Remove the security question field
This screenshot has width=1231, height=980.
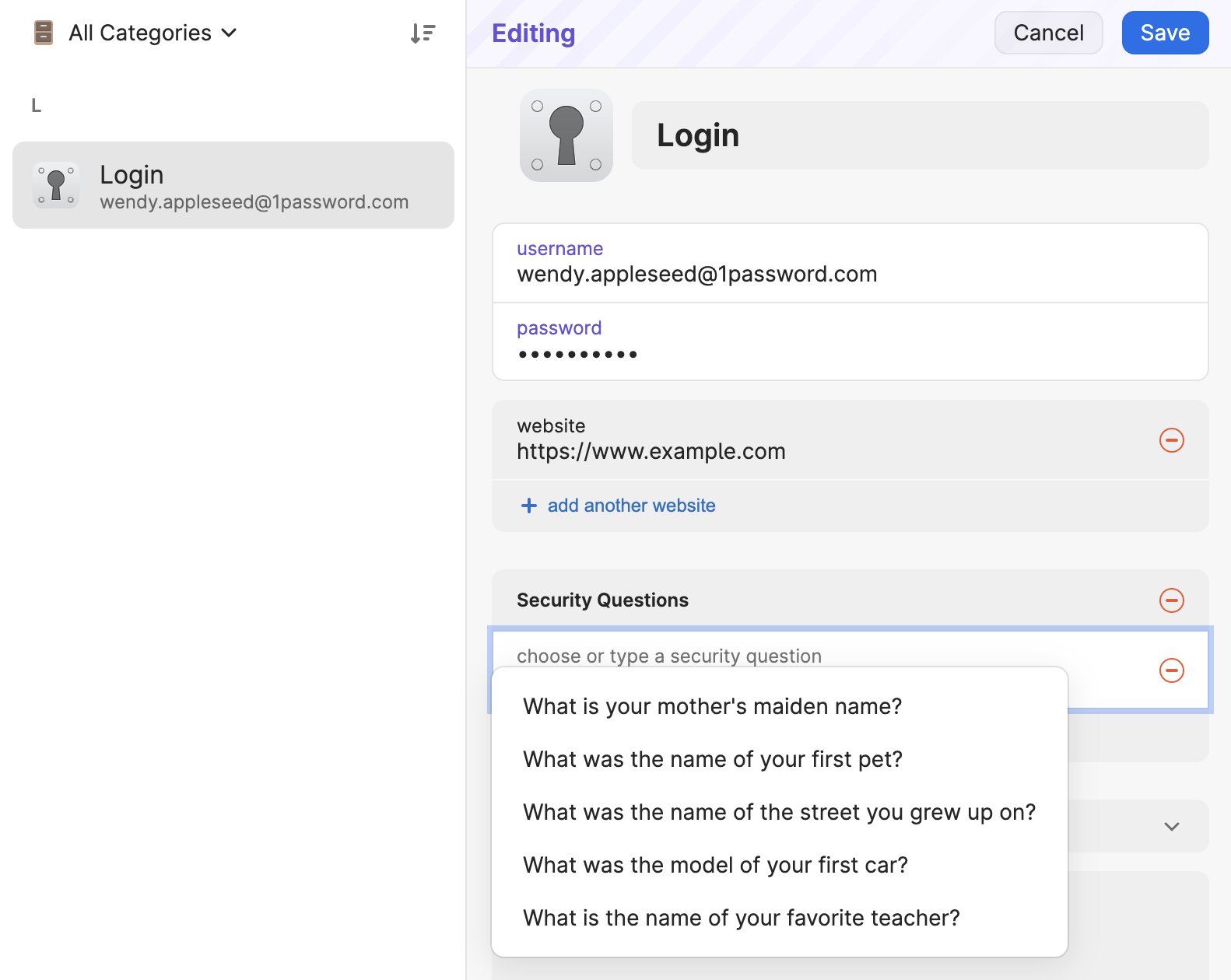(x=1171, y=670)
